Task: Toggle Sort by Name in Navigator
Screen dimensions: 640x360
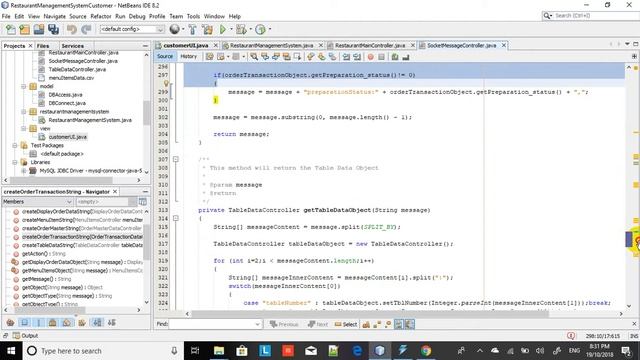Action: point(97,322)
